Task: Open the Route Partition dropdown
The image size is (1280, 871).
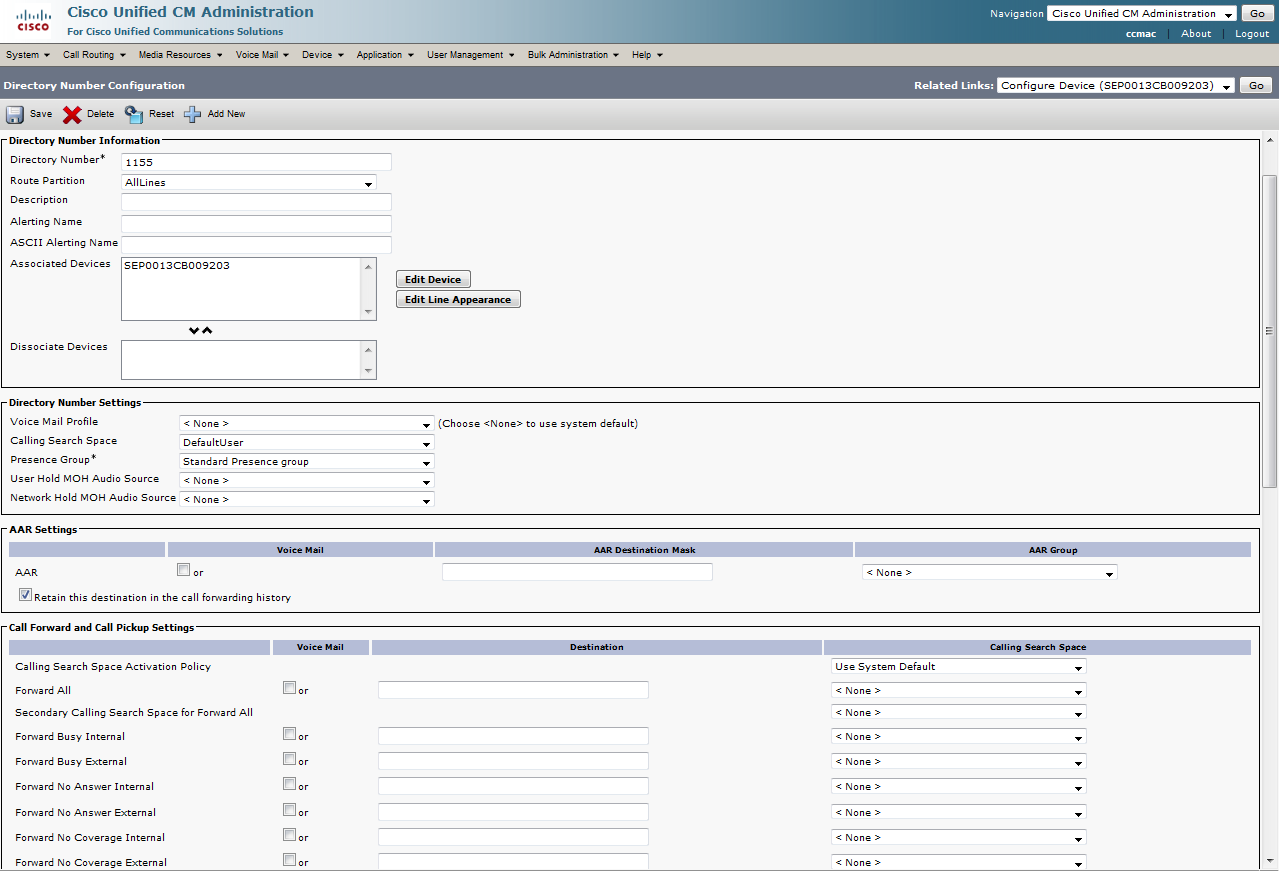Action: [248, 183]
